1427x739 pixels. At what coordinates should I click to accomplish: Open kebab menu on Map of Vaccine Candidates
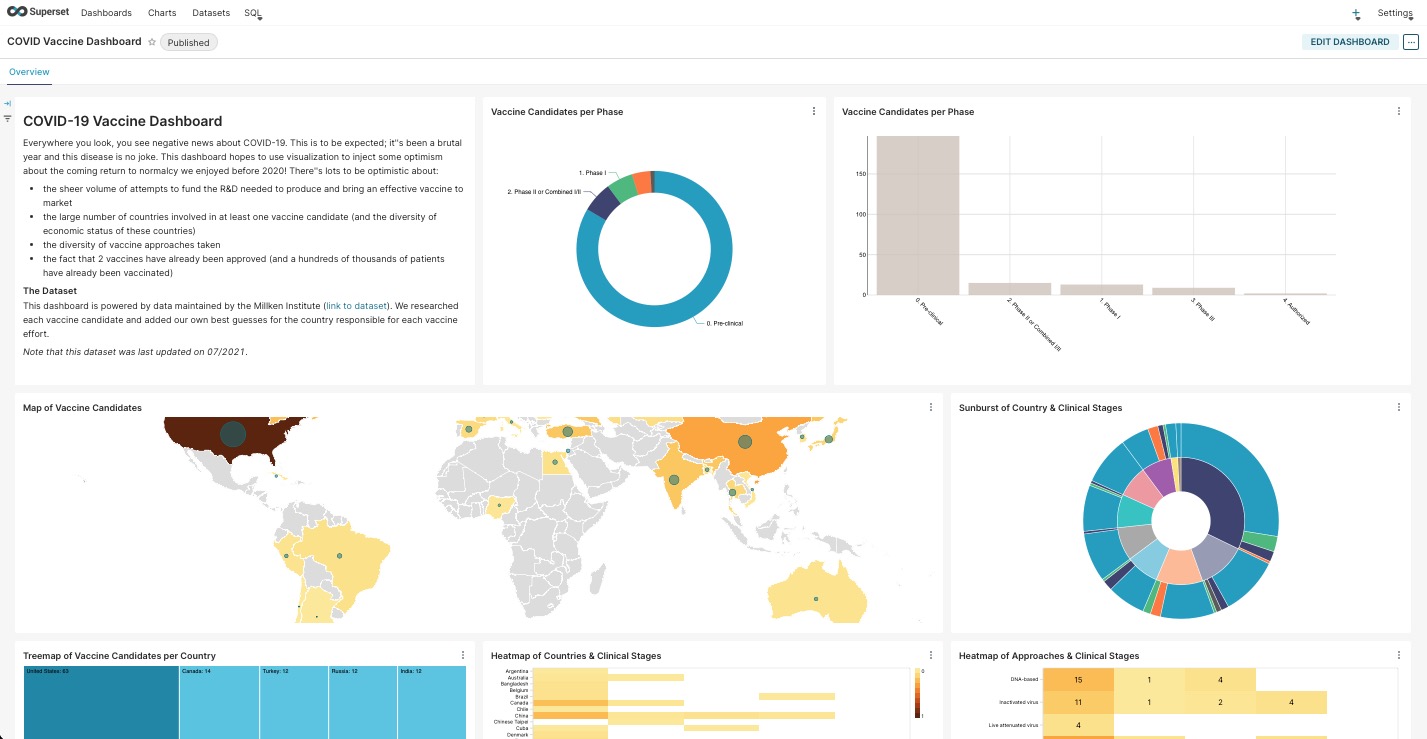(x=931, y=407)
